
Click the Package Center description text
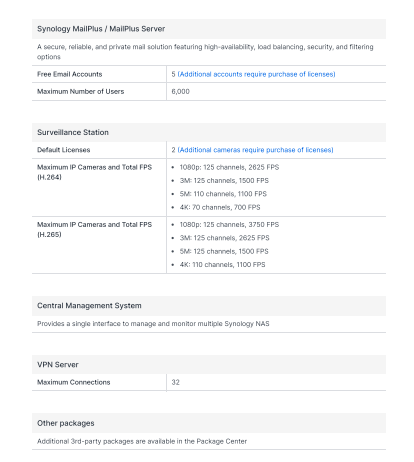click(142, 441)
